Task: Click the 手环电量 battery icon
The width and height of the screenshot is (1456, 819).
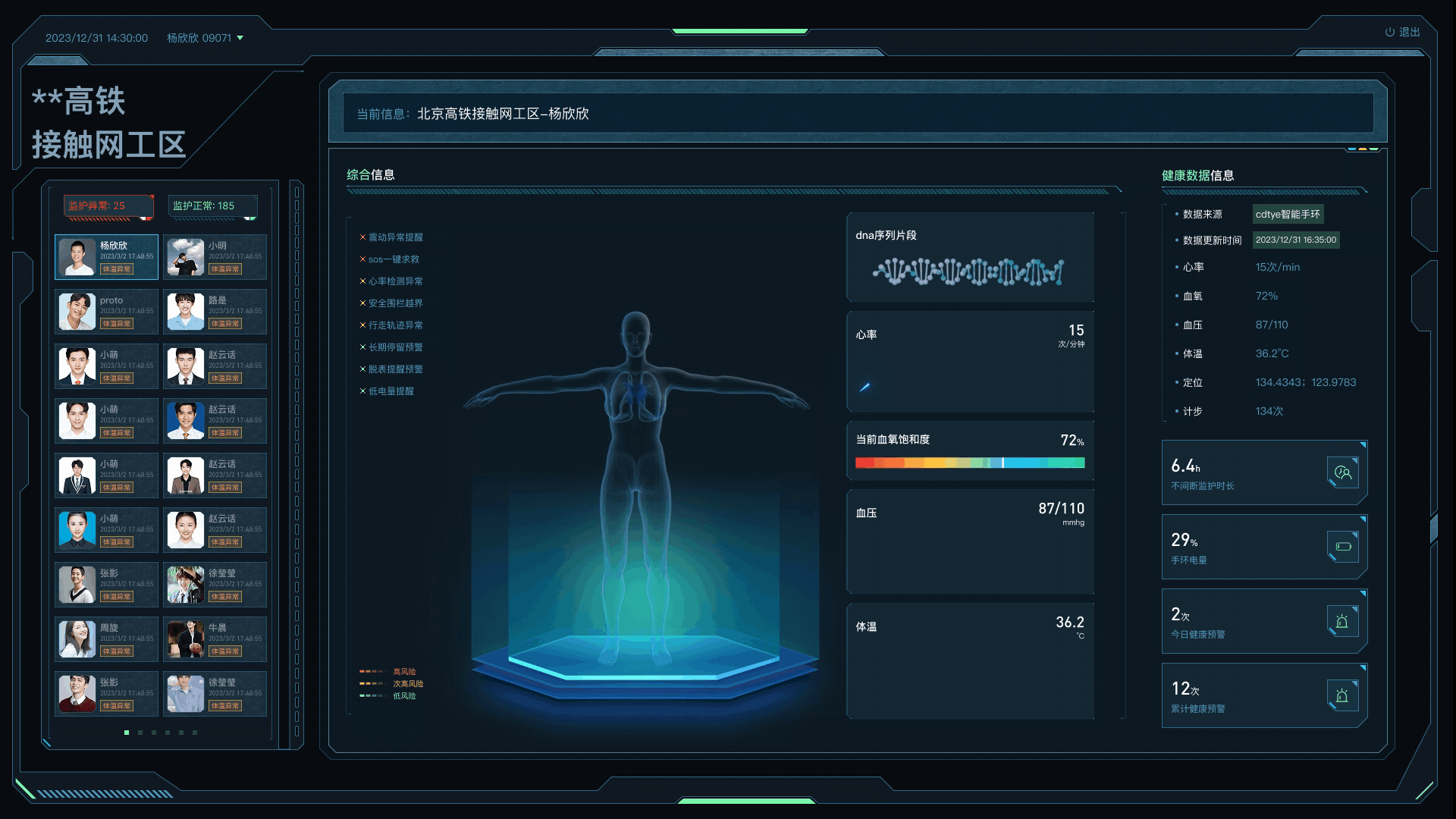Action: point(1343,547)
